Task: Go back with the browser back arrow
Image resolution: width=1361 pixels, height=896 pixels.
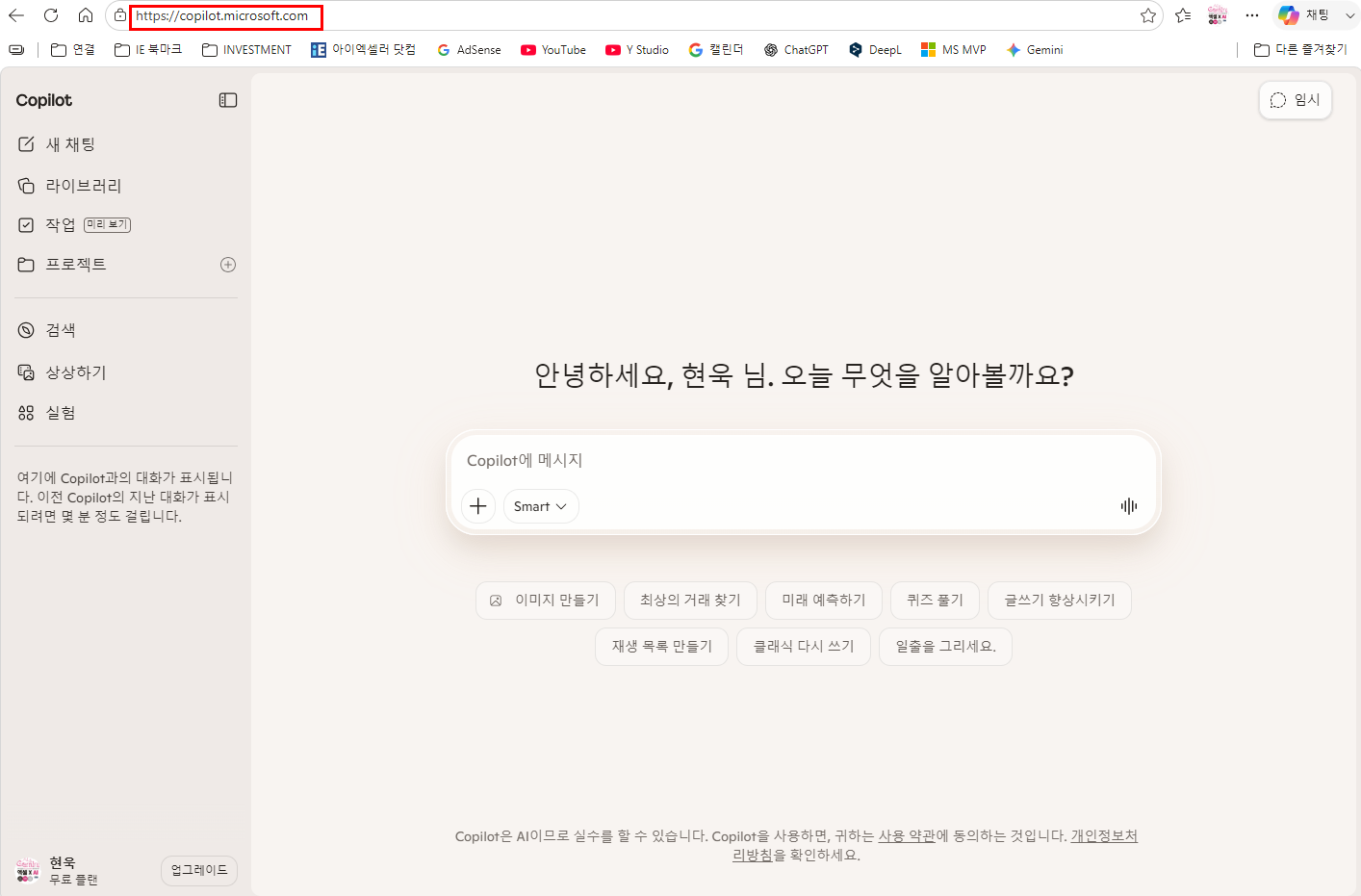Action: [x=16, y=15]
